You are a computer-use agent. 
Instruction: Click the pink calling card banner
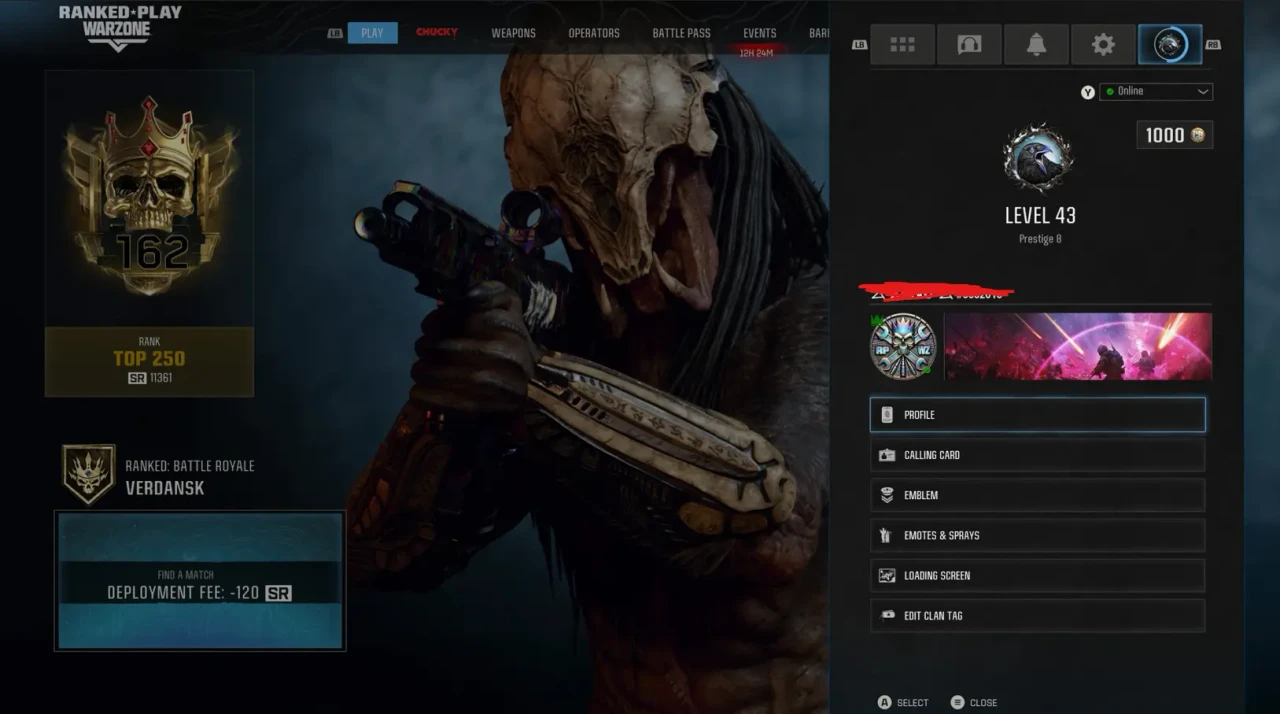[x=1078, y=346]
